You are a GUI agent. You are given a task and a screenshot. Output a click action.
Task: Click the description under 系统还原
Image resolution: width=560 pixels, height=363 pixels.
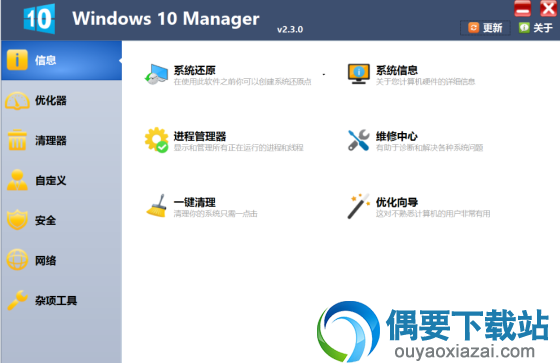(242, 82)
